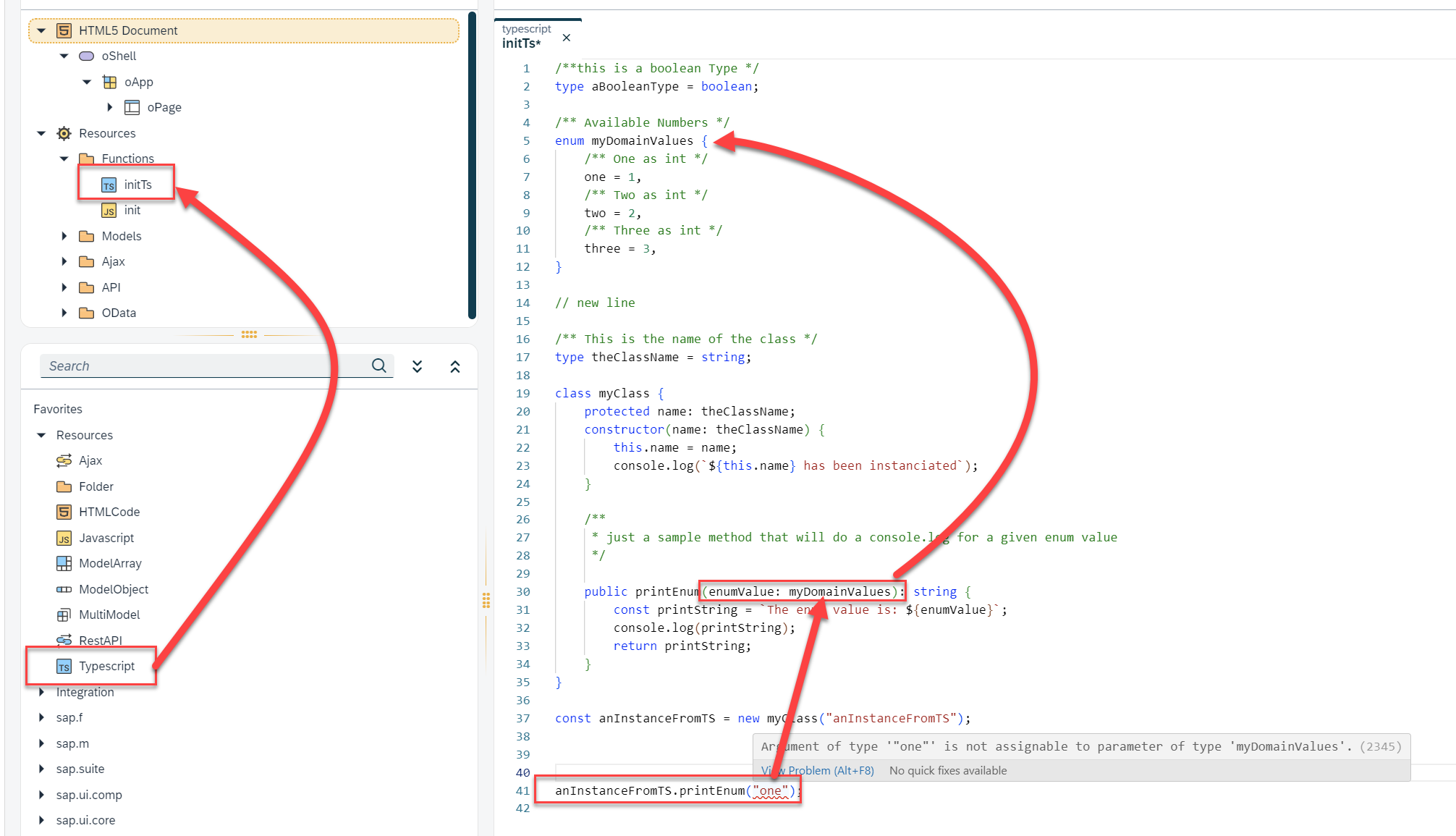
Task: Click the API folder icon
Action: (x=87, y=287)
